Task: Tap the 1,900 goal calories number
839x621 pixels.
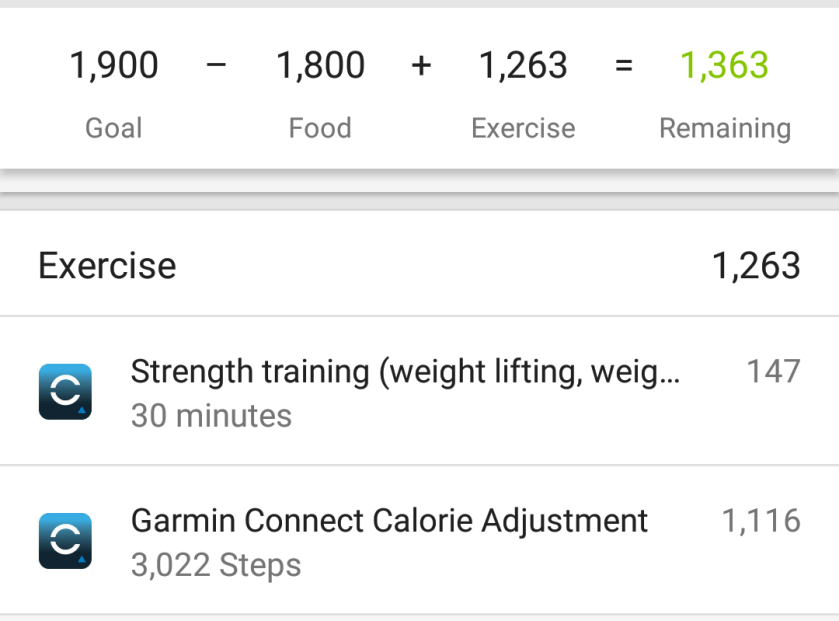Action: [x=114, y=66]
